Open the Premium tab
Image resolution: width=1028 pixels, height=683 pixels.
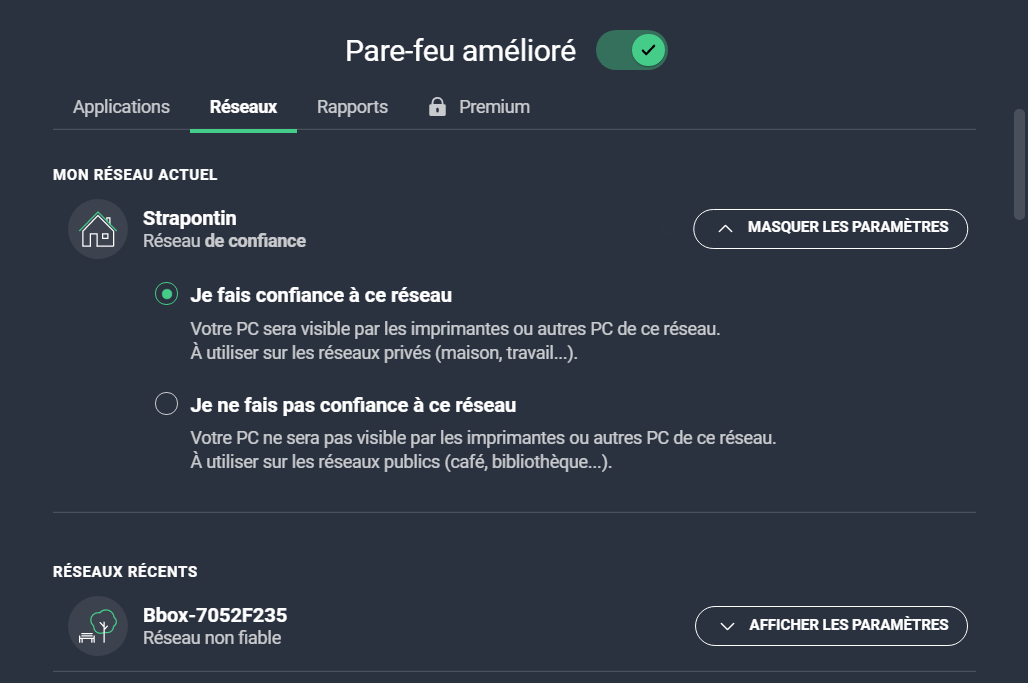pyautogui.click(x=494, y=106)
